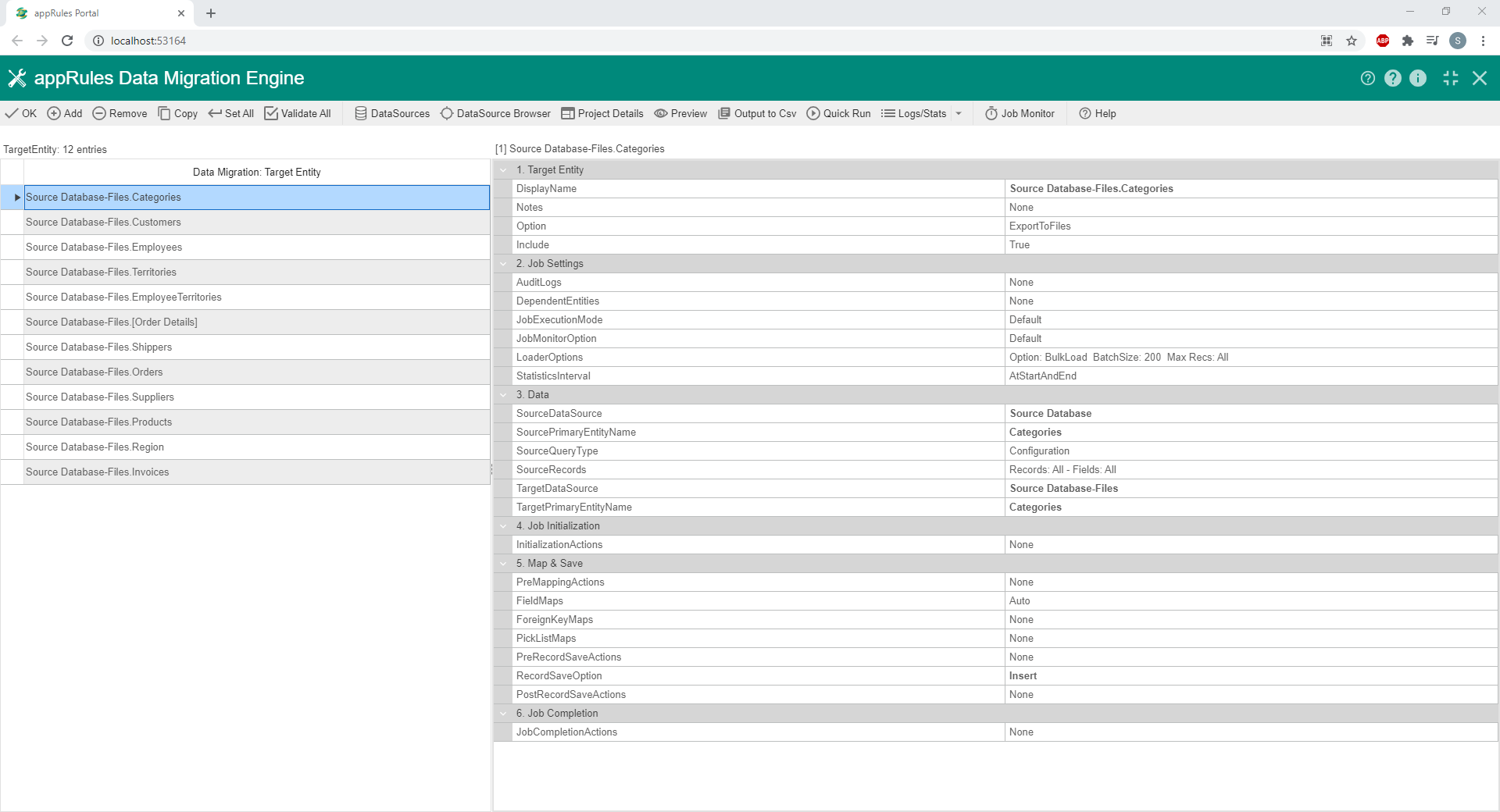
Task: Open the Help menu item
Action: coord(1097,113)
